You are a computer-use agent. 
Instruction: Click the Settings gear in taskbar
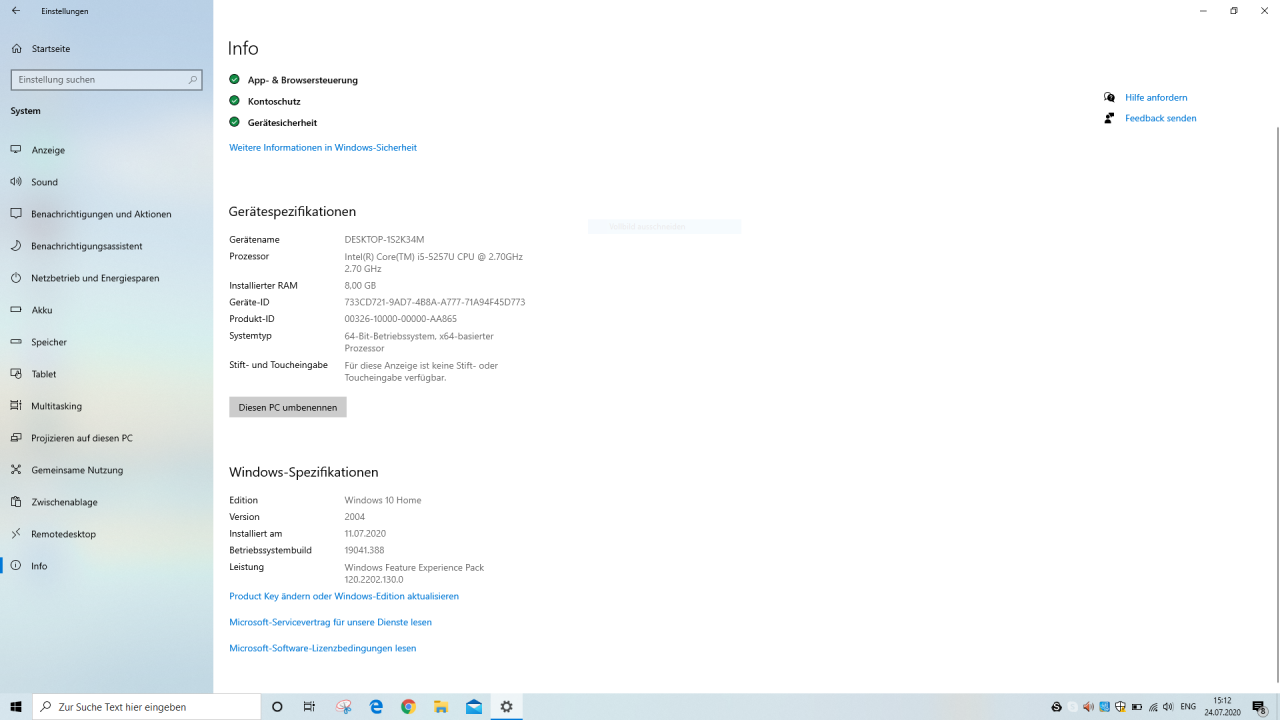click(x=507, y=707)
